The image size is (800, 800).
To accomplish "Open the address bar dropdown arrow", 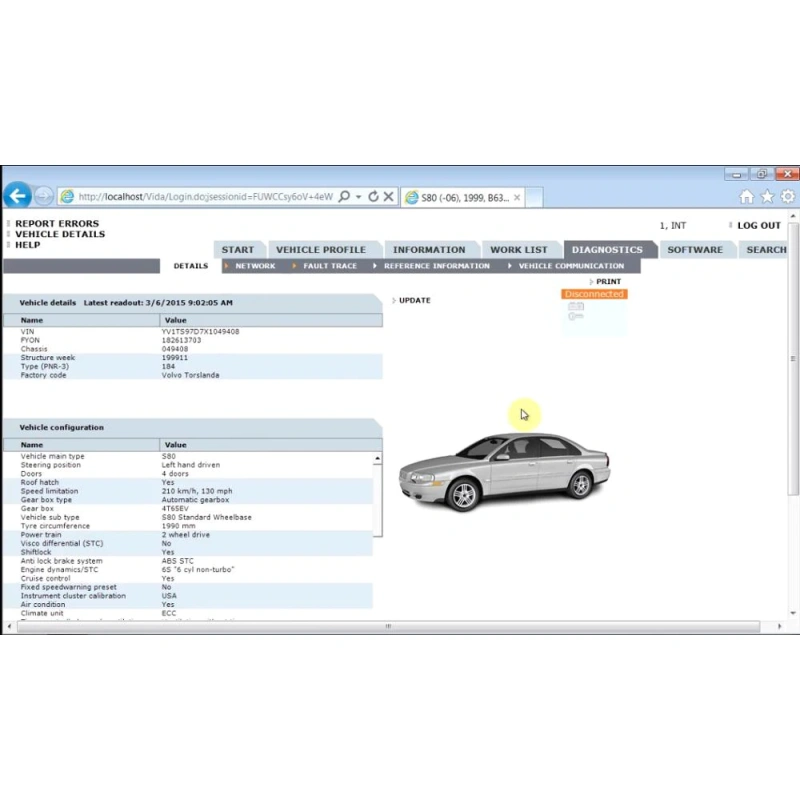I will 358,196.
